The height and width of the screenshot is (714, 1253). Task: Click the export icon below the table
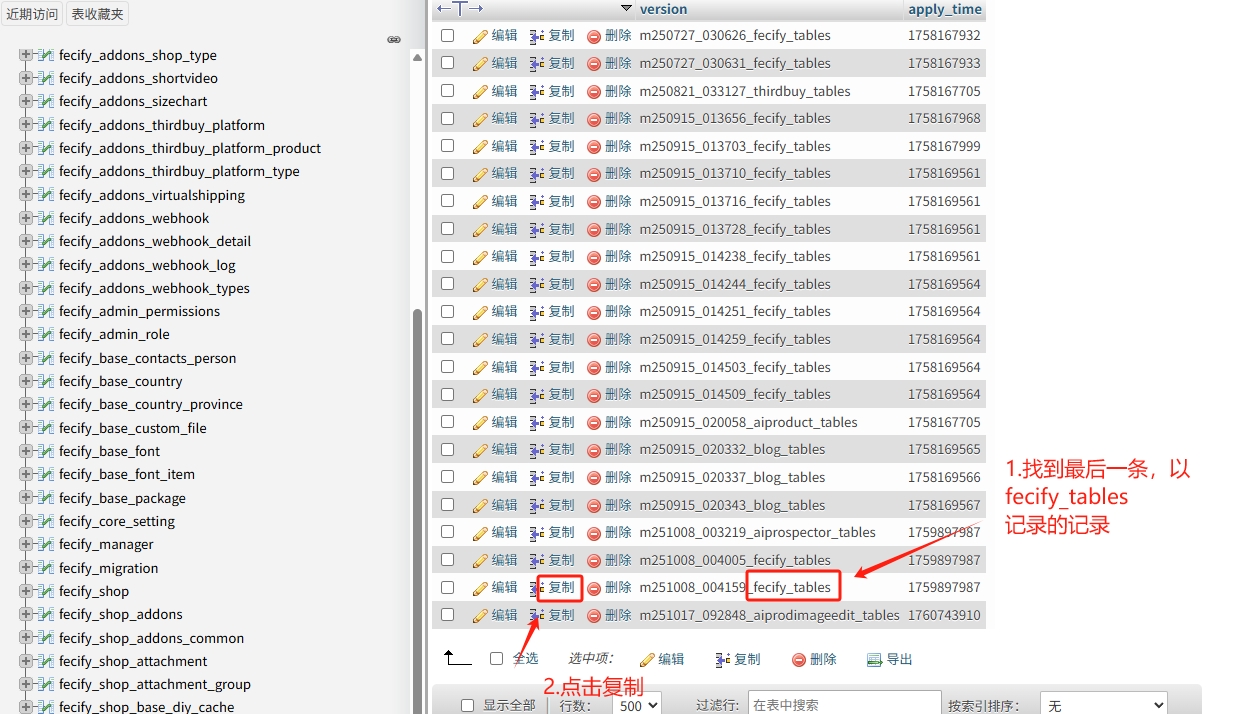874,660
